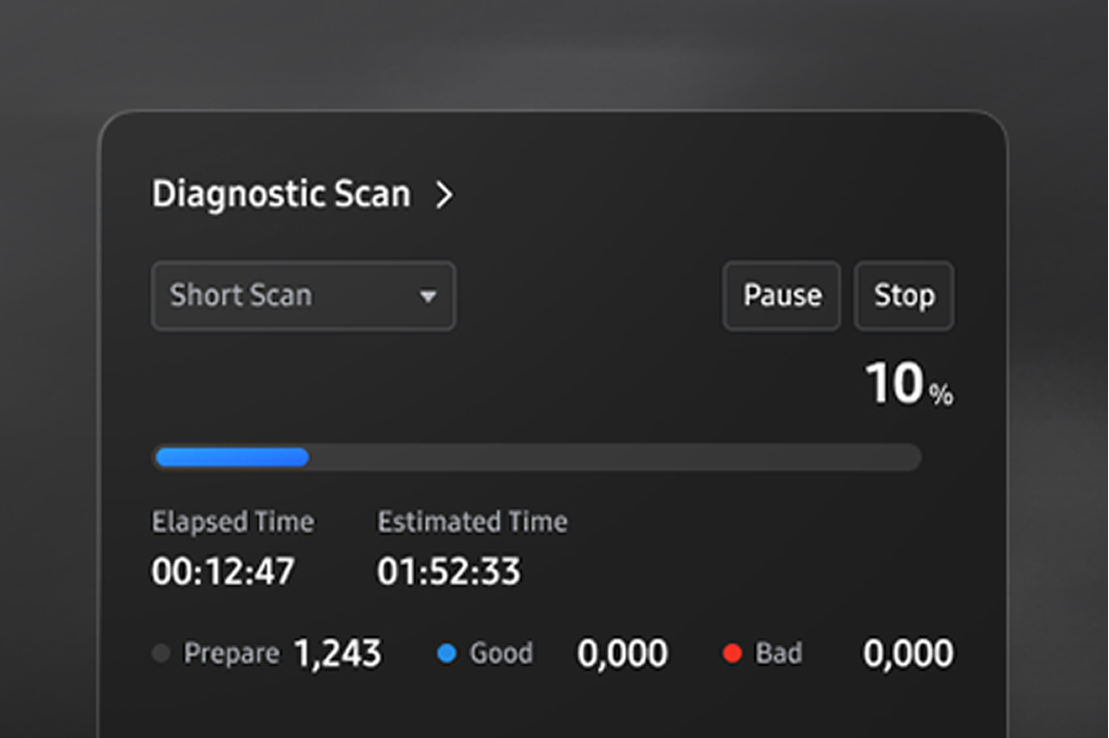Stop the diagnostic scan

[x=903, y=295]
